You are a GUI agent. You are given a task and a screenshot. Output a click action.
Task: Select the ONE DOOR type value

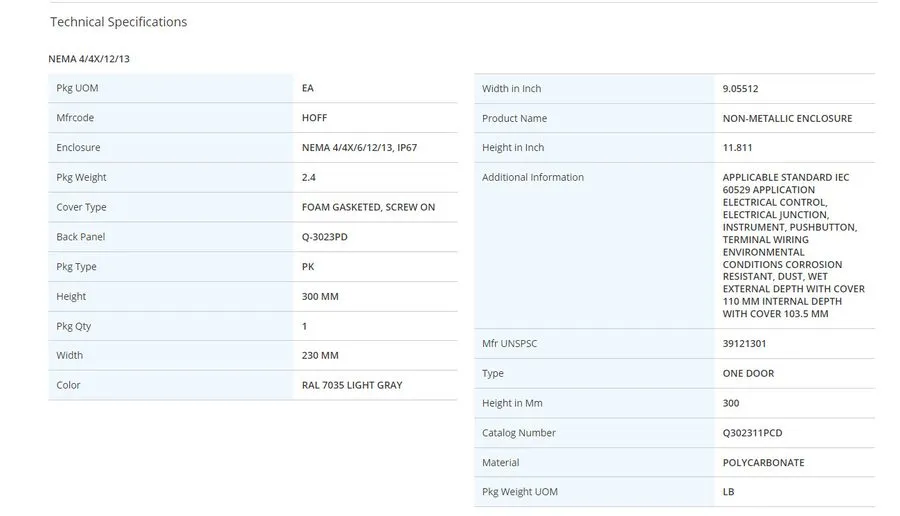coord(748,373)
